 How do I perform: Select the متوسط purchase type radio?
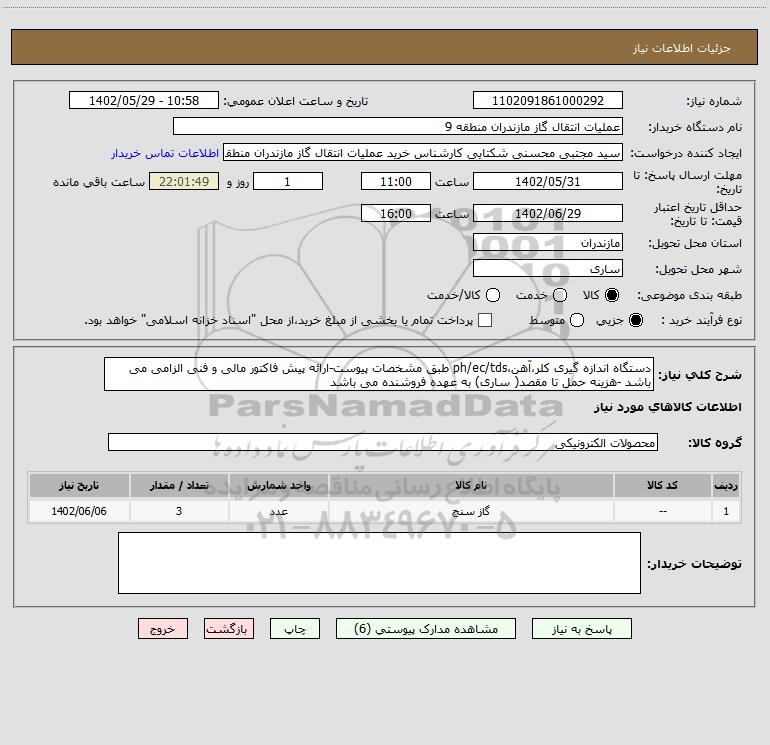click(577, 320)
